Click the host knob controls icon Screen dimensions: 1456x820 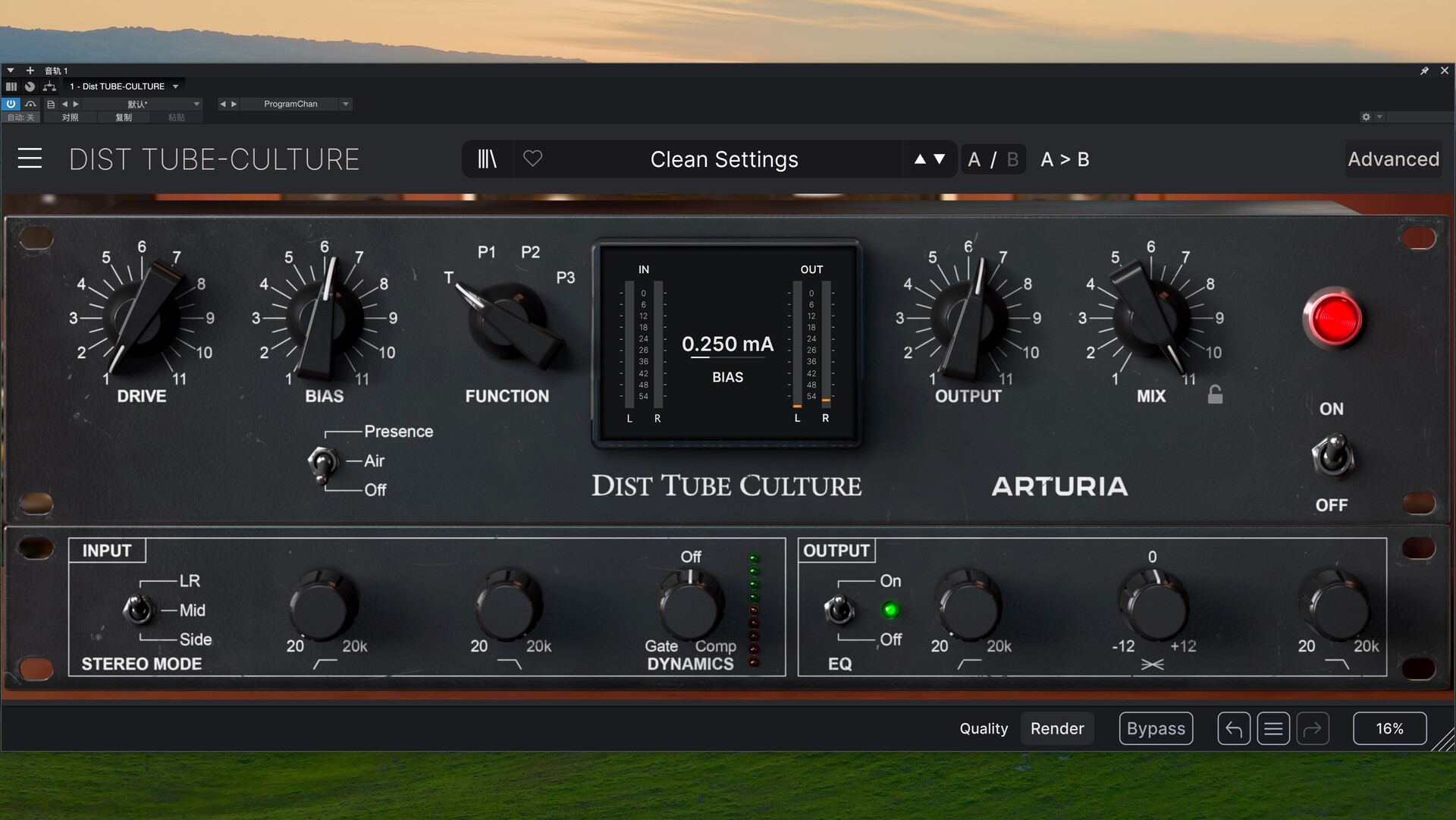click(x=30, y=86)
